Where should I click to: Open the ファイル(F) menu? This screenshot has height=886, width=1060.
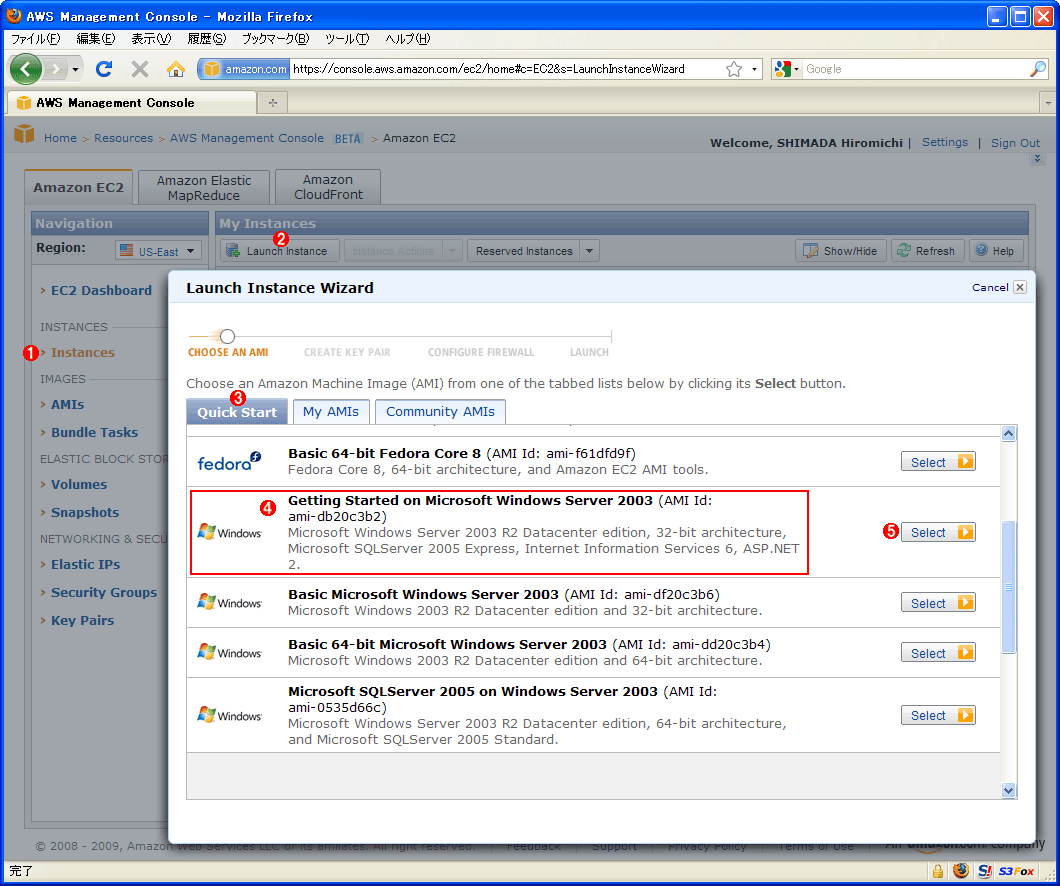(35, 39)
